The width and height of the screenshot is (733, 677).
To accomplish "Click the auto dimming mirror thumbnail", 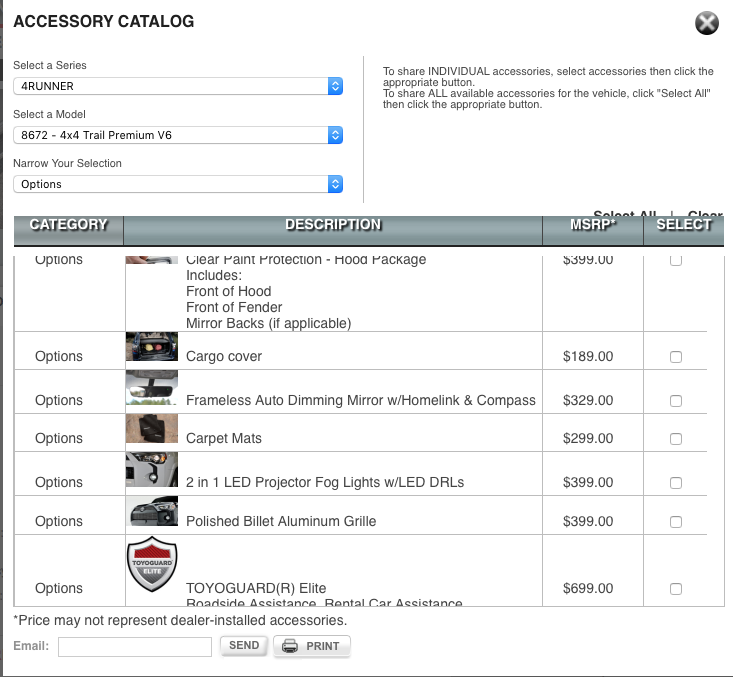I will point(152,388).
